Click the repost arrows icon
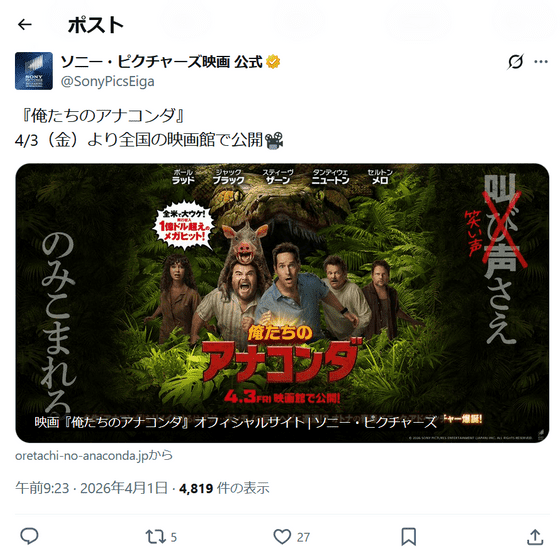Viewport: 560px width, 555px height. point(155,536)
